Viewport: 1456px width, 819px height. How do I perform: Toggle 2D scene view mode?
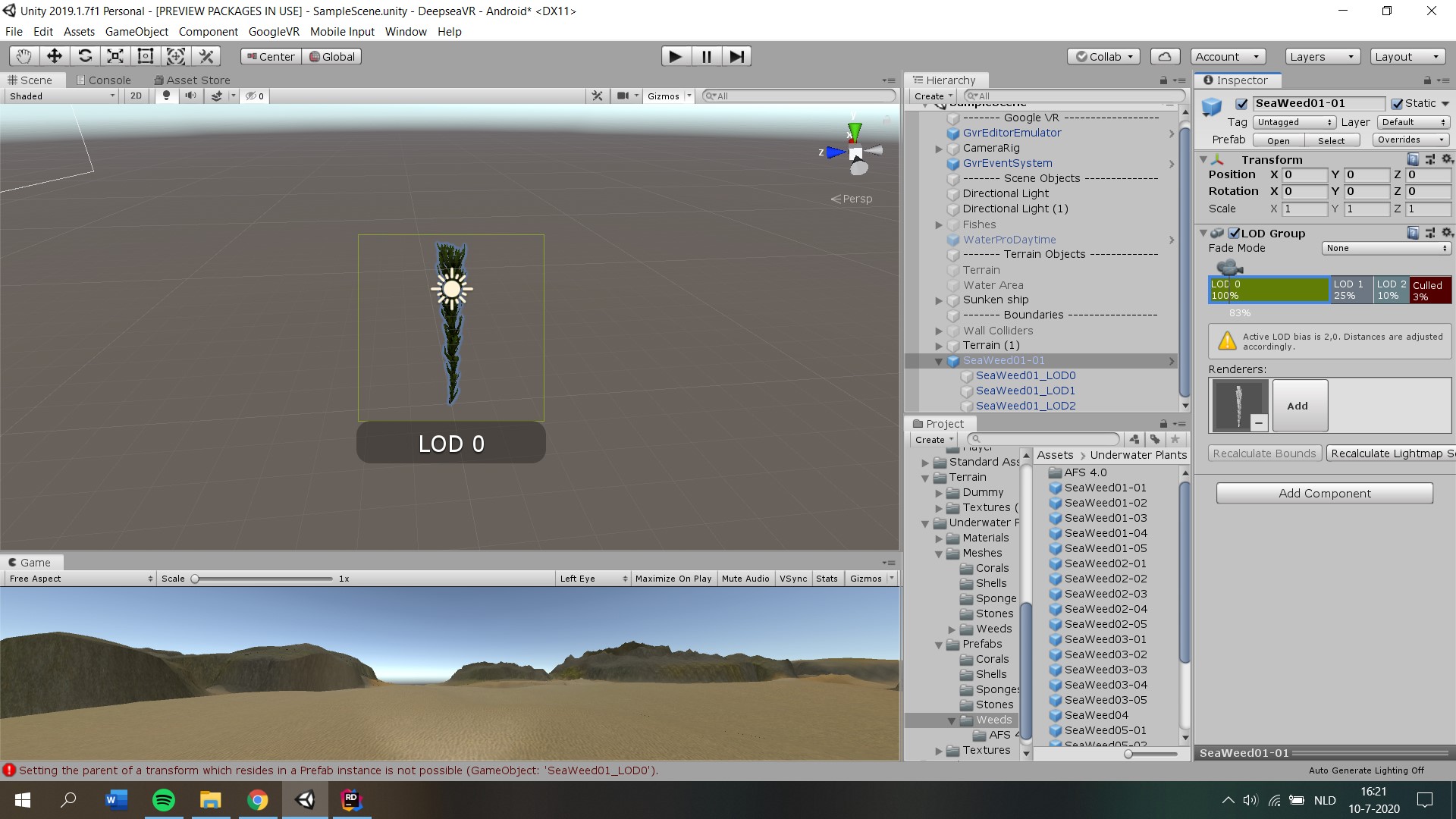136,96
